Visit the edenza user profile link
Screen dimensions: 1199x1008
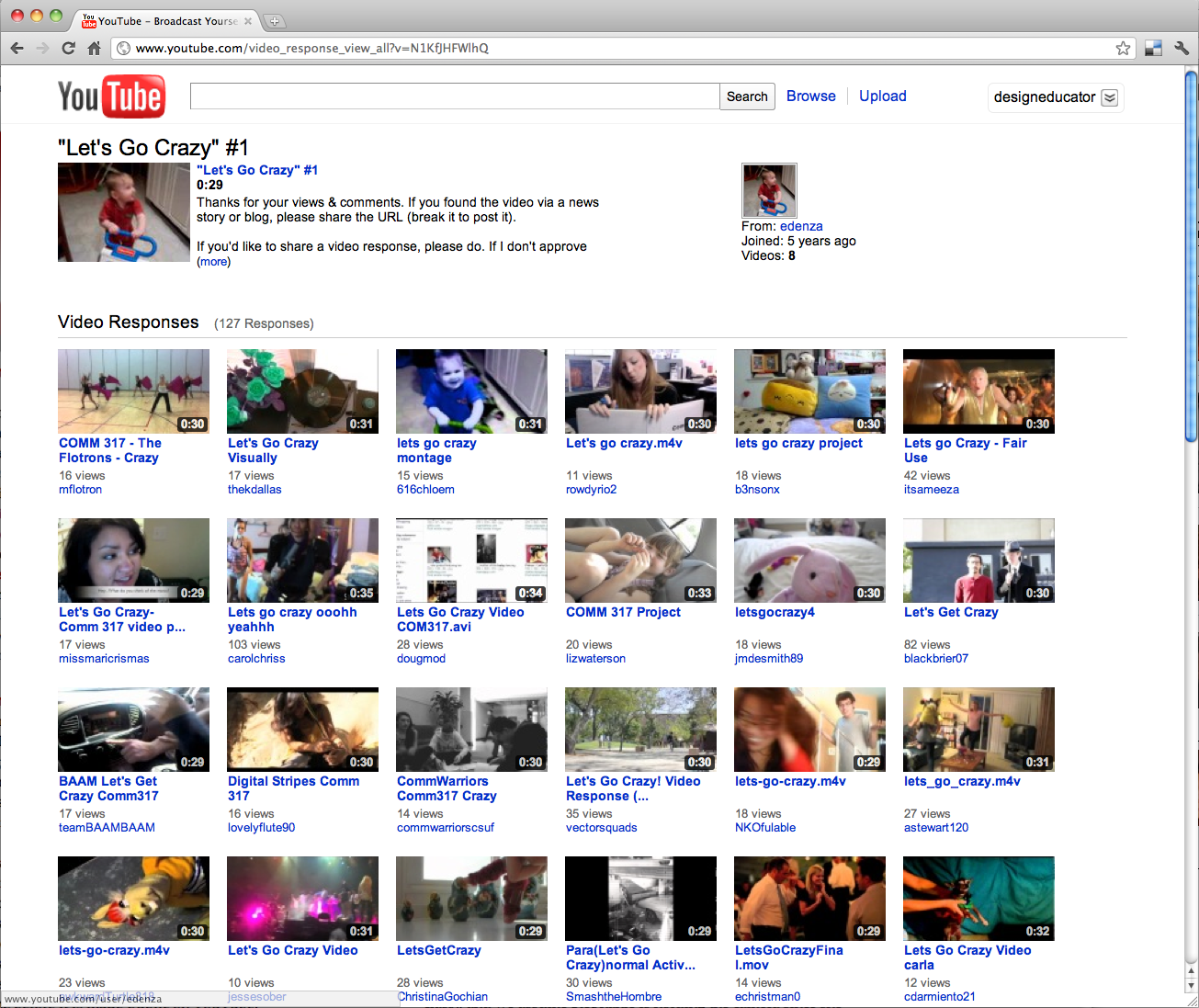point(801,226)
